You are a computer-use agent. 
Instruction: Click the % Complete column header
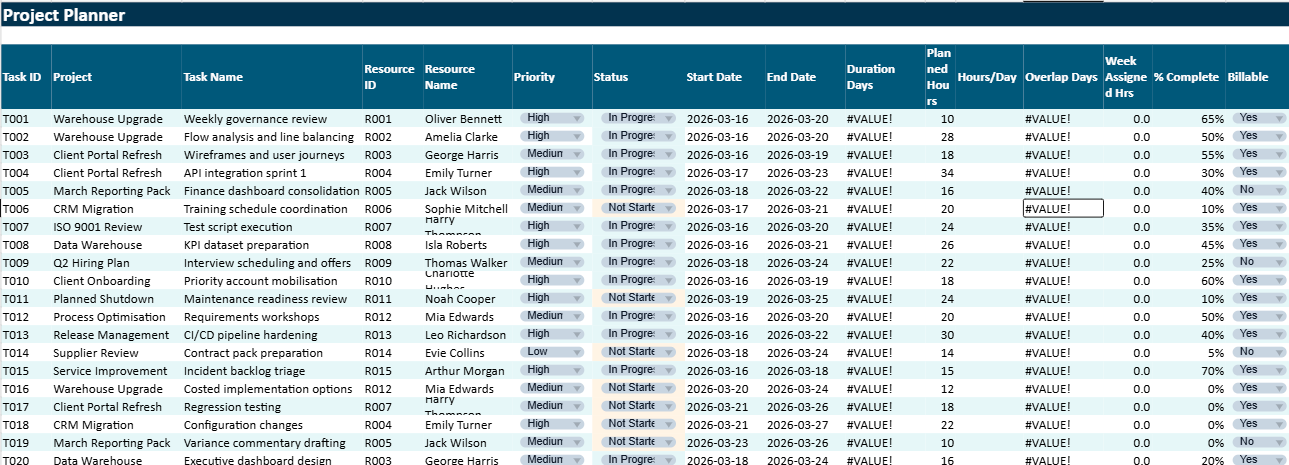1186,77
